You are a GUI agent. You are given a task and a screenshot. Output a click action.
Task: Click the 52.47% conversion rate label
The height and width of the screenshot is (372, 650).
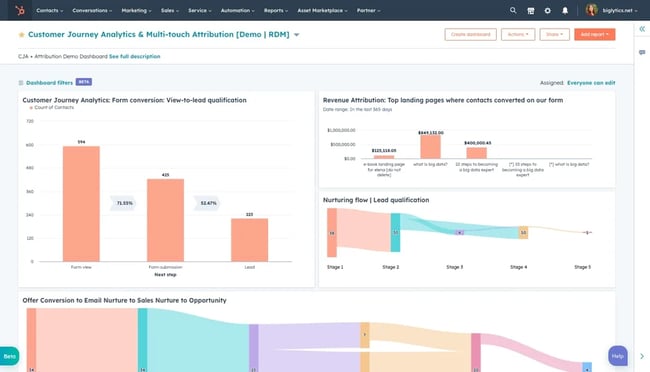point(208,203)
